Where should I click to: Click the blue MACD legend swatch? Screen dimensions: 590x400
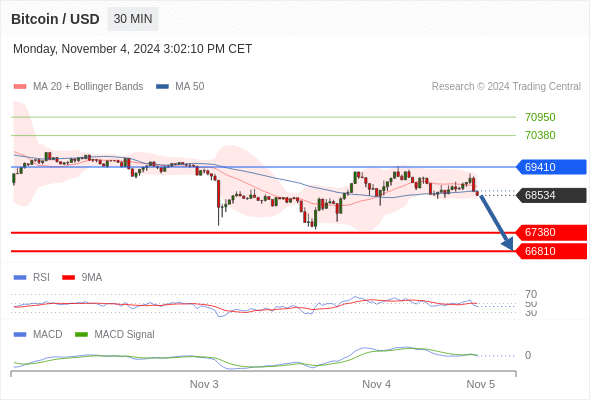(20, 335)
